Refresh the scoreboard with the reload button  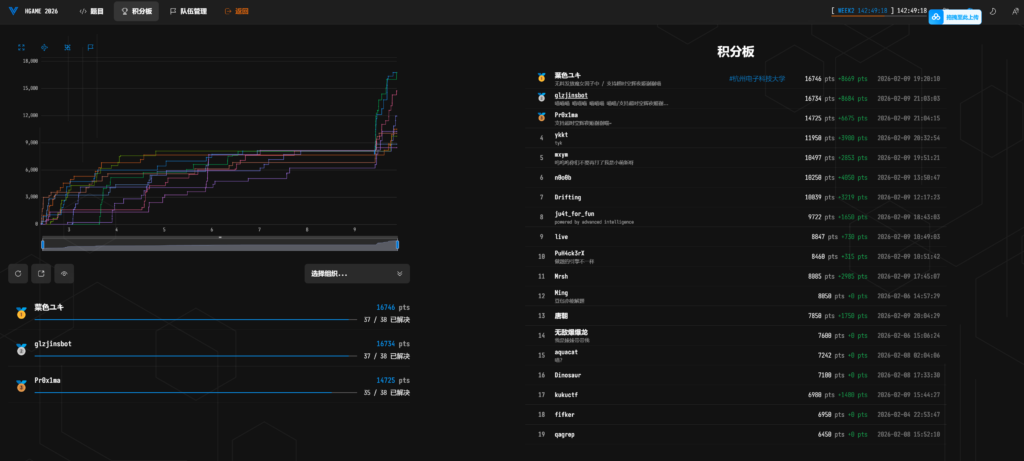coord(19,273)
